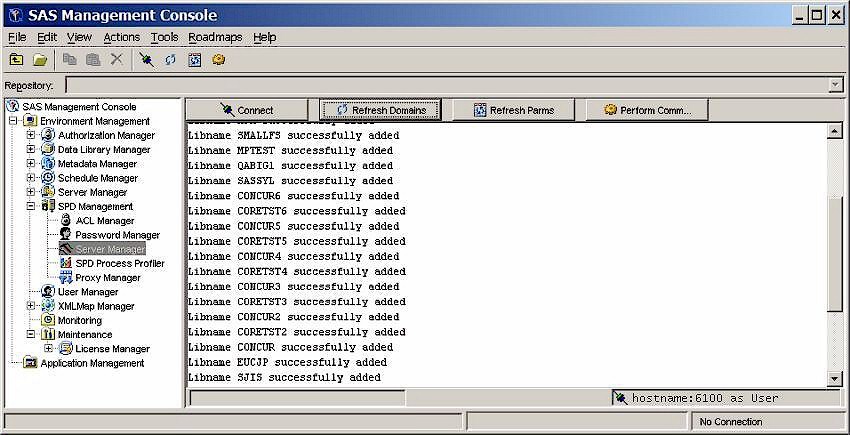Click the 'No Connection' status bar text

click(731, 421)
